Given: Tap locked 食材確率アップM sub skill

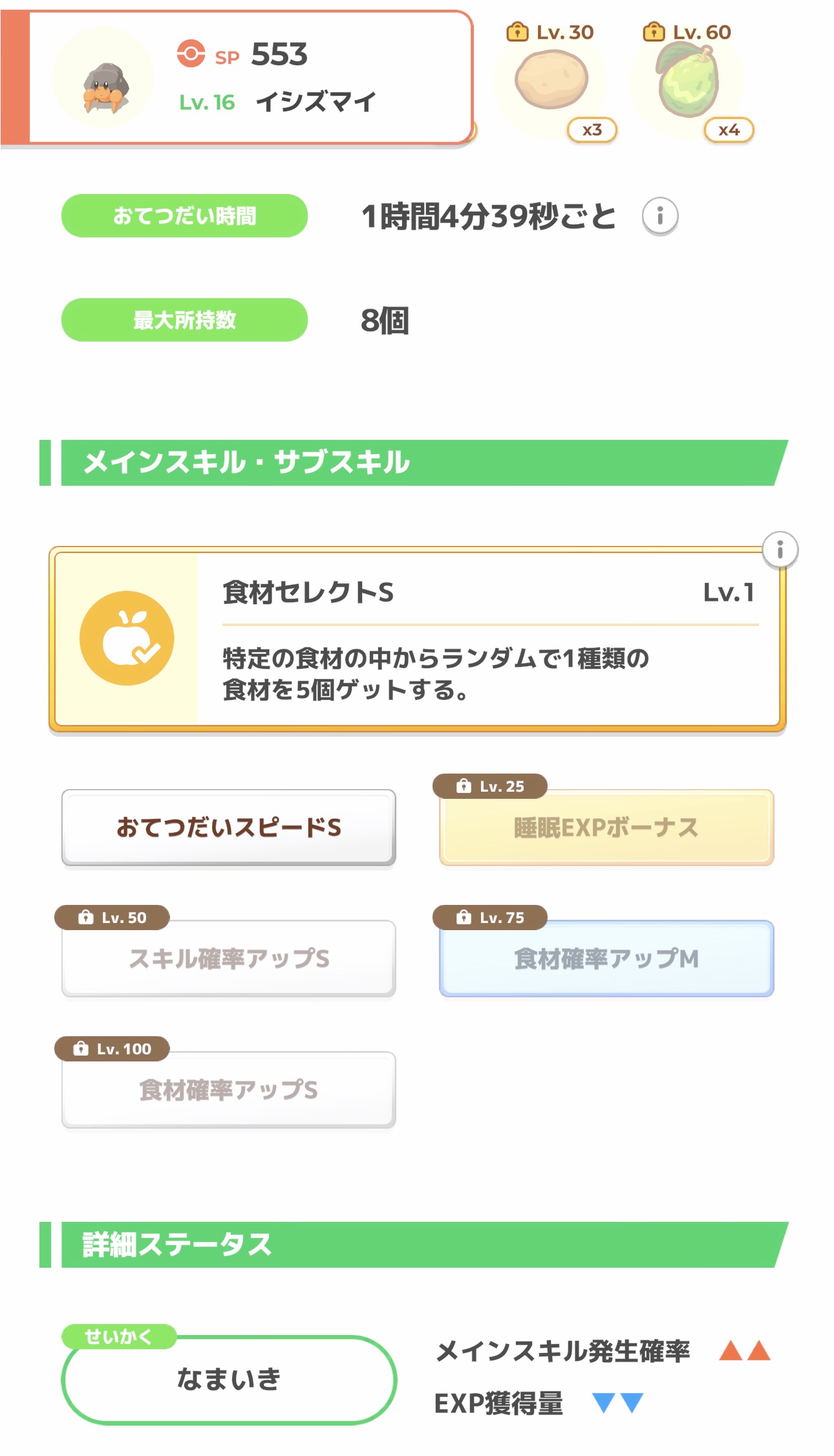Looking at the screenshot, I should point(606,959).
